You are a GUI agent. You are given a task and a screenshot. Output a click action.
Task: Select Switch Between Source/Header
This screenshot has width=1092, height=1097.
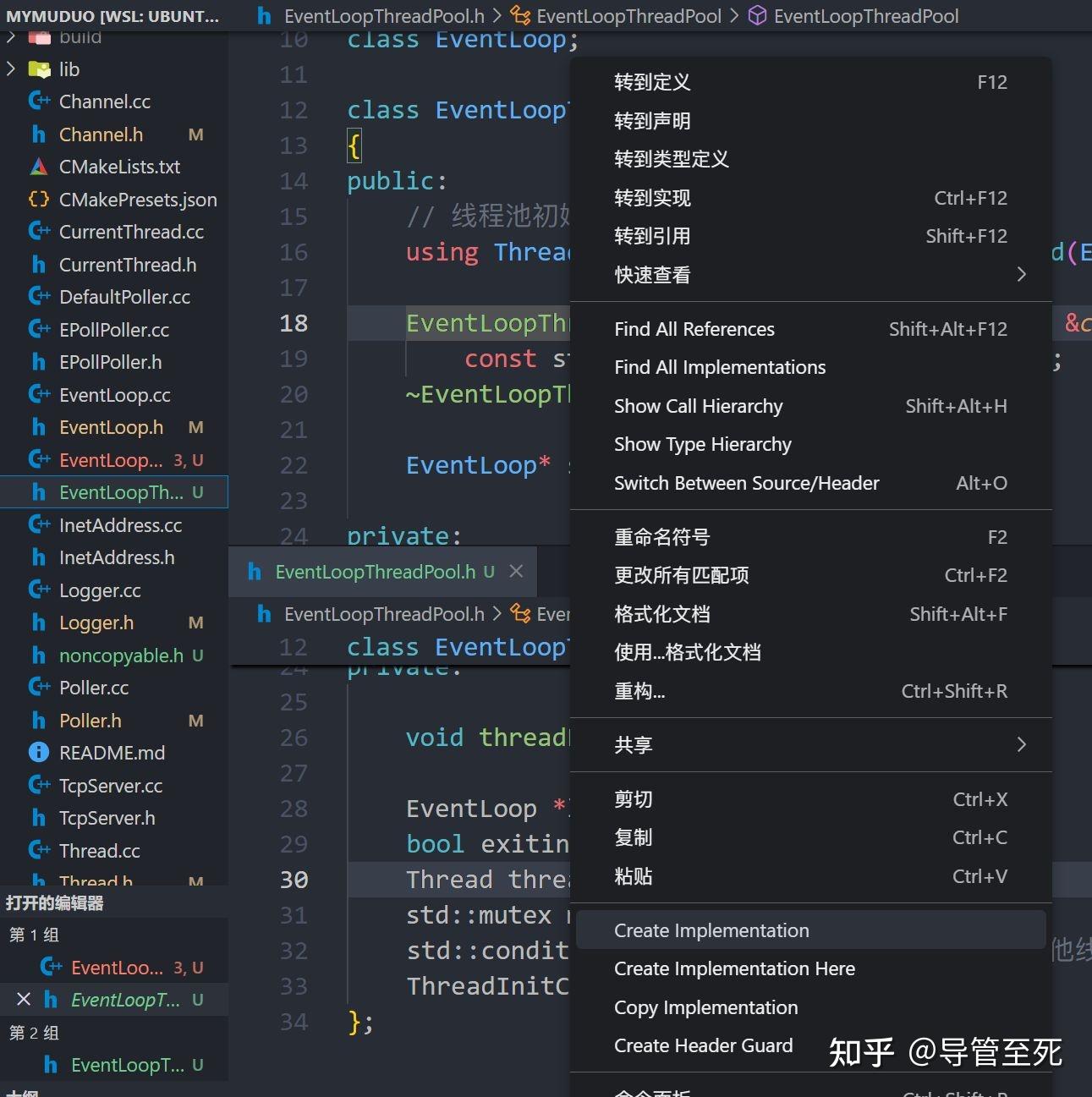(x=810, y=483)
